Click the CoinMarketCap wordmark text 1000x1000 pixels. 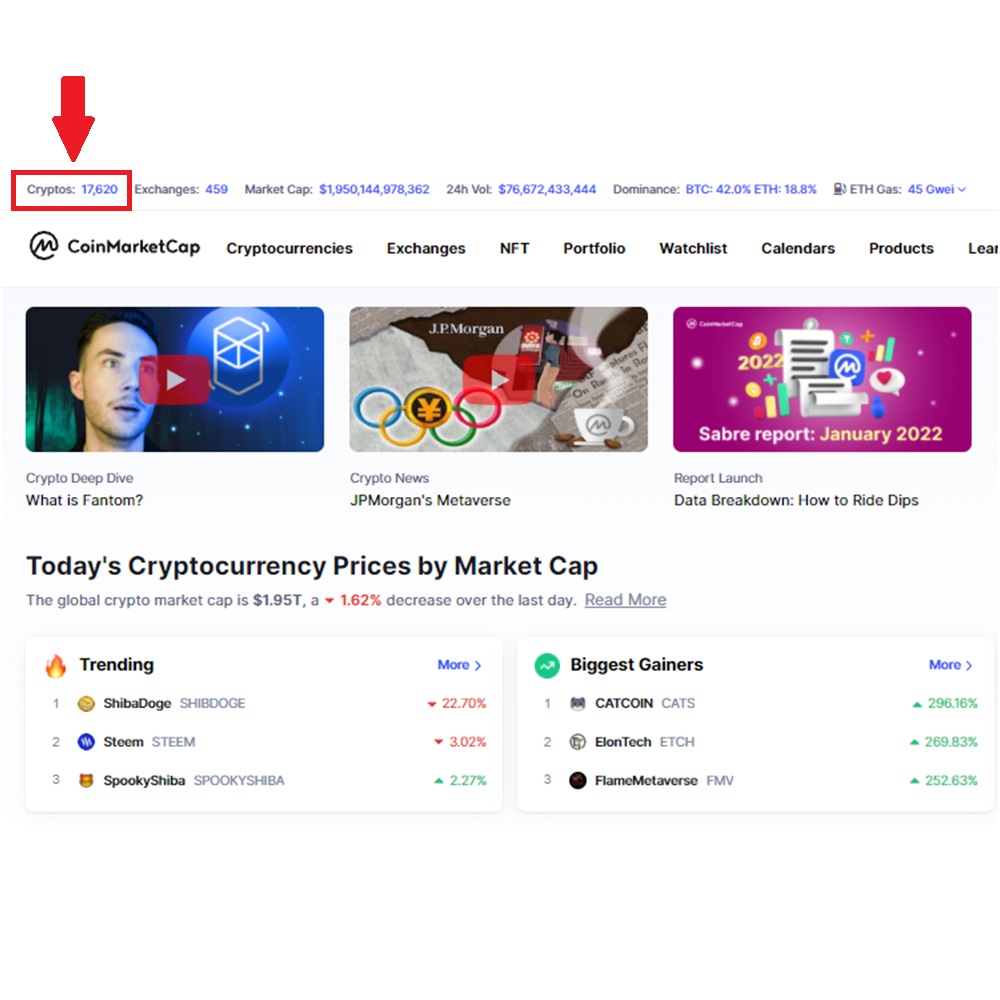134,247
